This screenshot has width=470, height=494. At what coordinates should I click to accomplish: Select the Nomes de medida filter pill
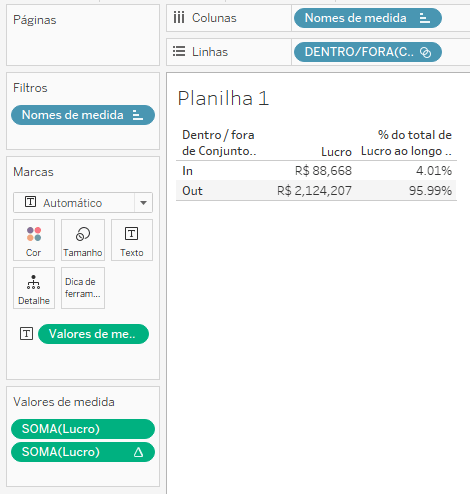tap(83, 115)
